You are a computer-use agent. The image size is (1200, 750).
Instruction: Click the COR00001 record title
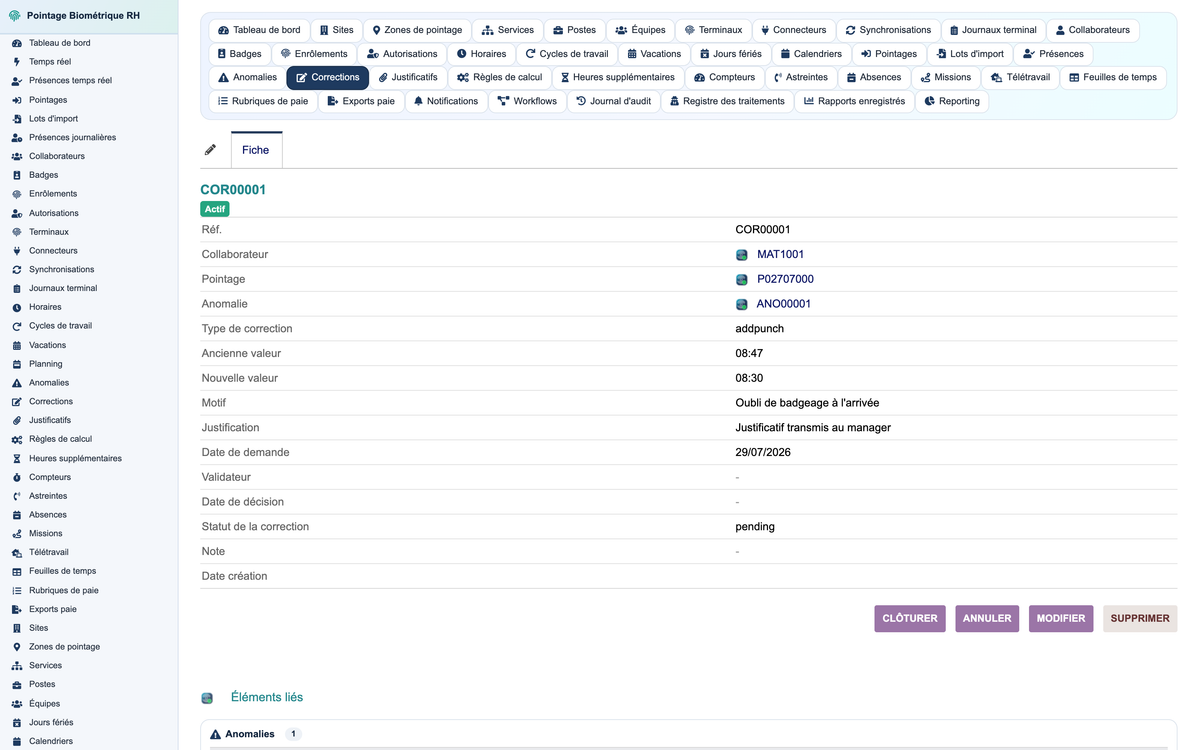click(233, 190)
